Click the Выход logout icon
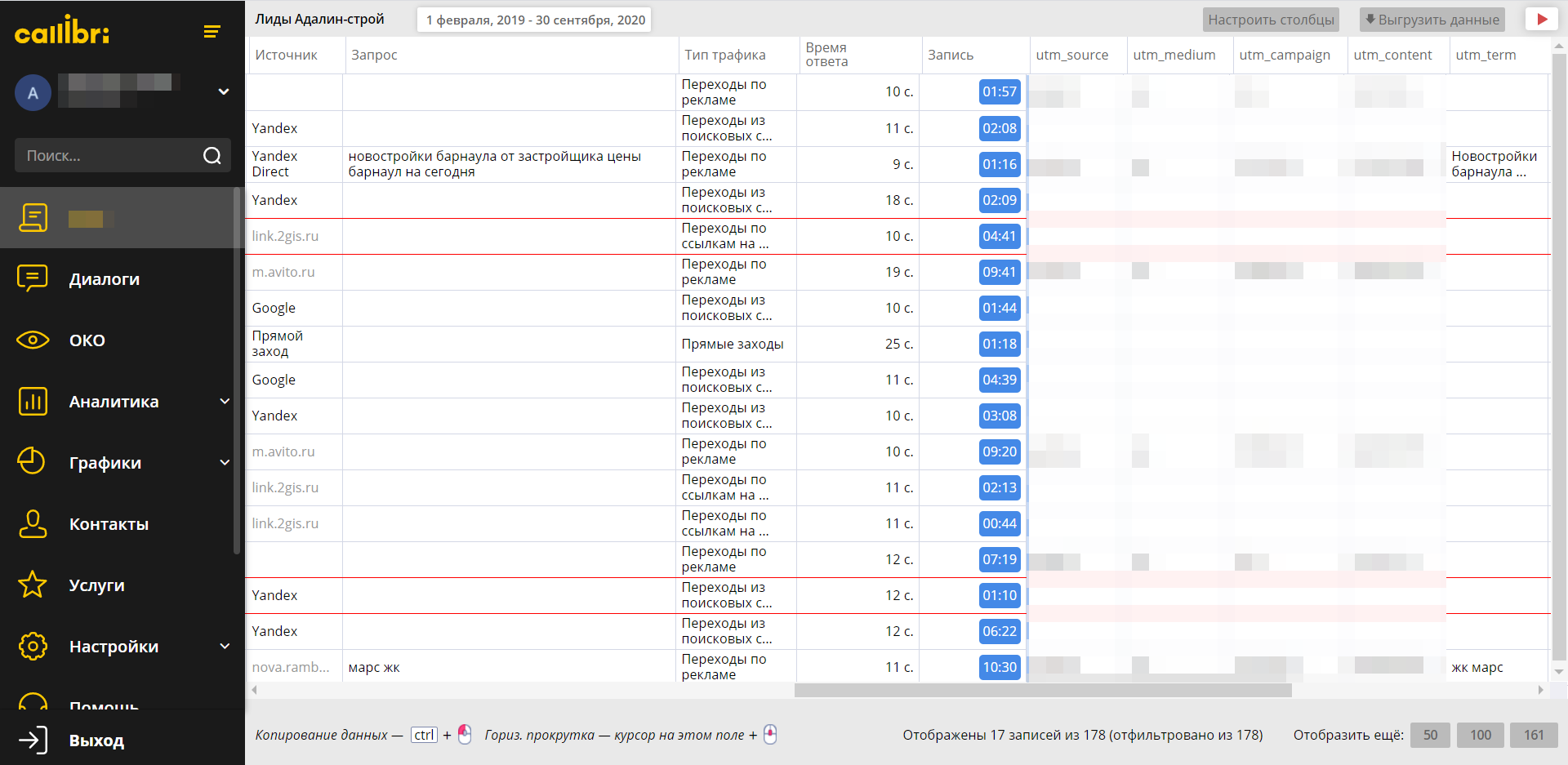Viewport: 1568px width, 765px height. 33,740
